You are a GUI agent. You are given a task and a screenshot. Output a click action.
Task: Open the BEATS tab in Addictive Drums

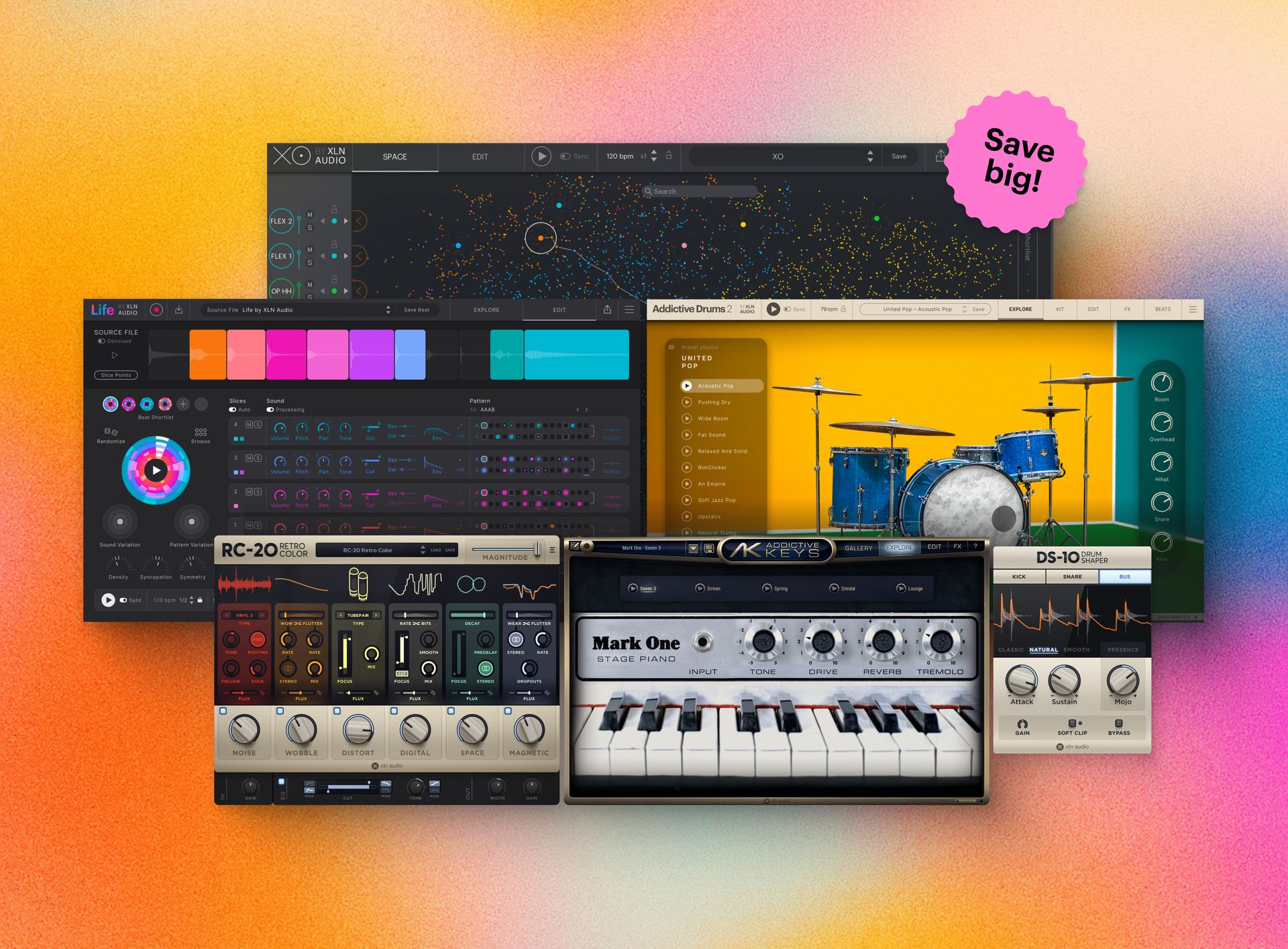coord(1163,309)
